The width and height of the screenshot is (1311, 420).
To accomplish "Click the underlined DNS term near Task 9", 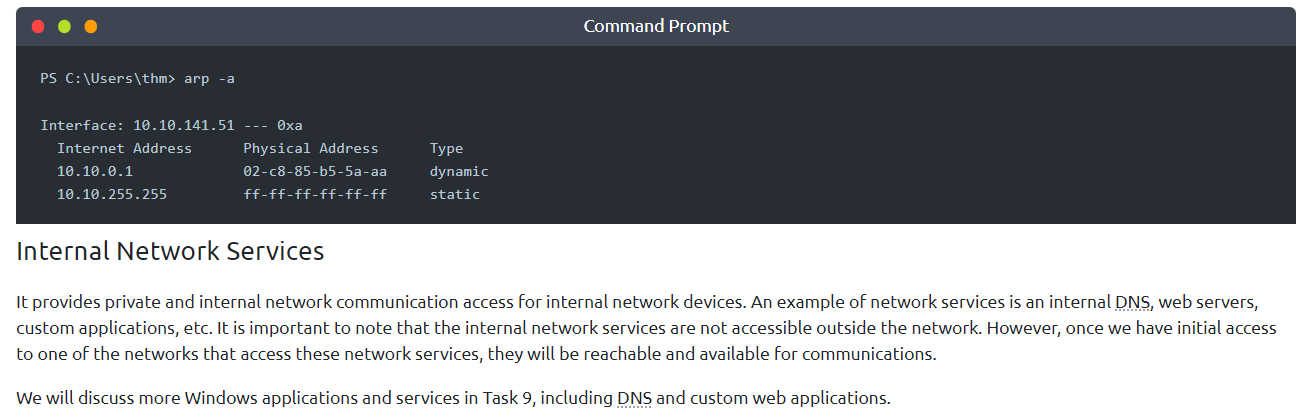I will coord(634,398).
